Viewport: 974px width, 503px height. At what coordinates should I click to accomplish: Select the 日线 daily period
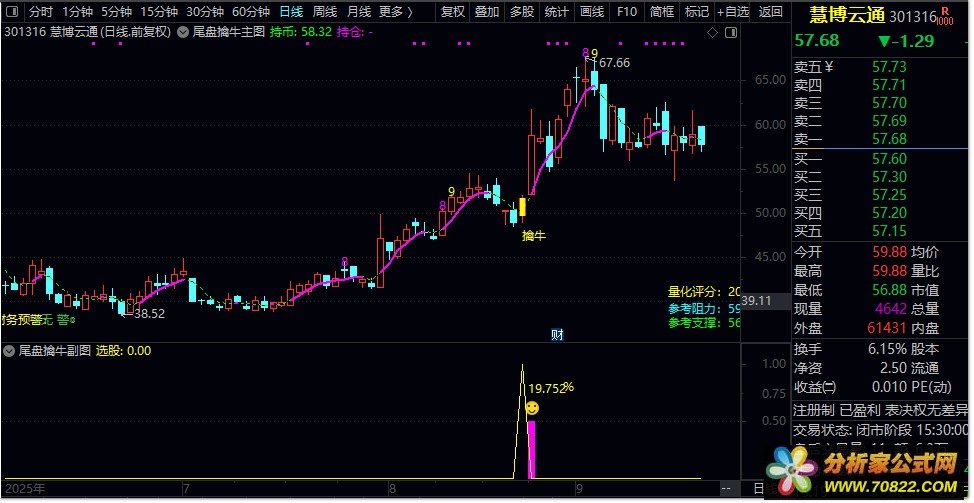tap(291, 12)
